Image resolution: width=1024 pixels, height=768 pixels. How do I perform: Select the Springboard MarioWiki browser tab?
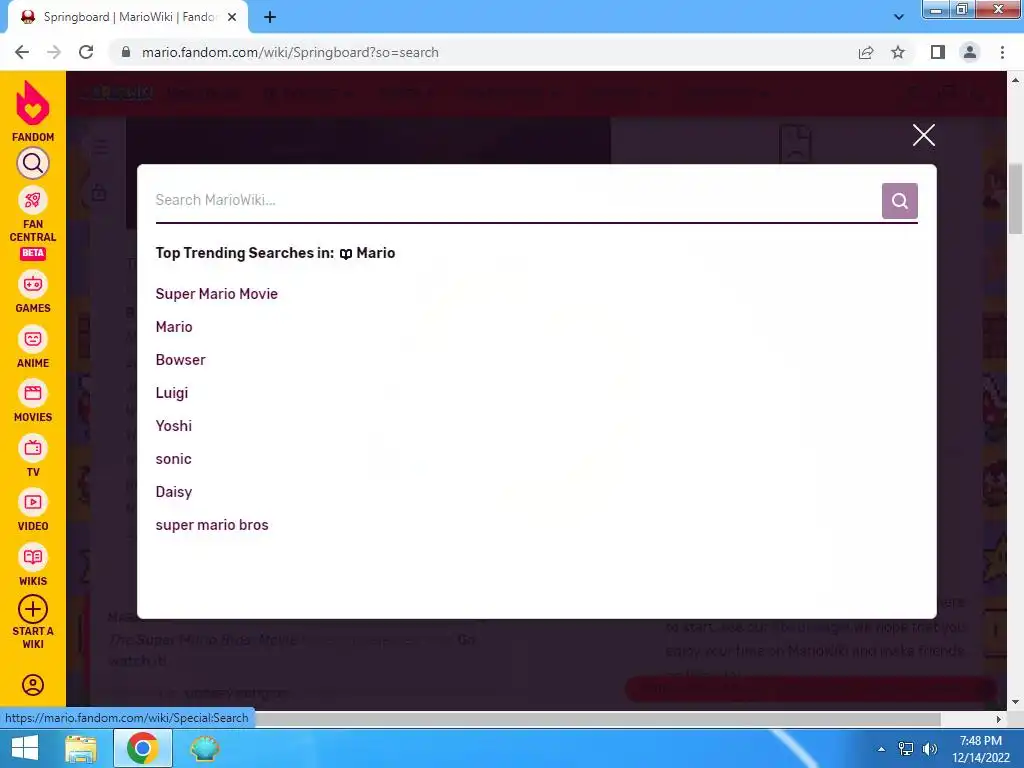click(x=127, y=18)
